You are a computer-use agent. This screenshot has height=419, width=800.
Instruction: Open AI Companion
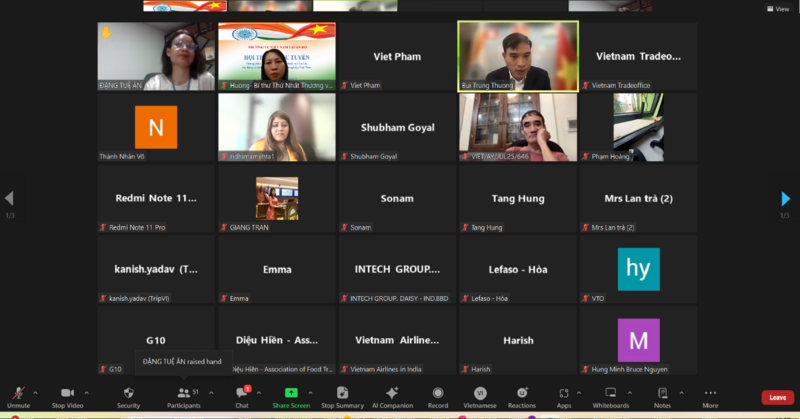point(392,393)
